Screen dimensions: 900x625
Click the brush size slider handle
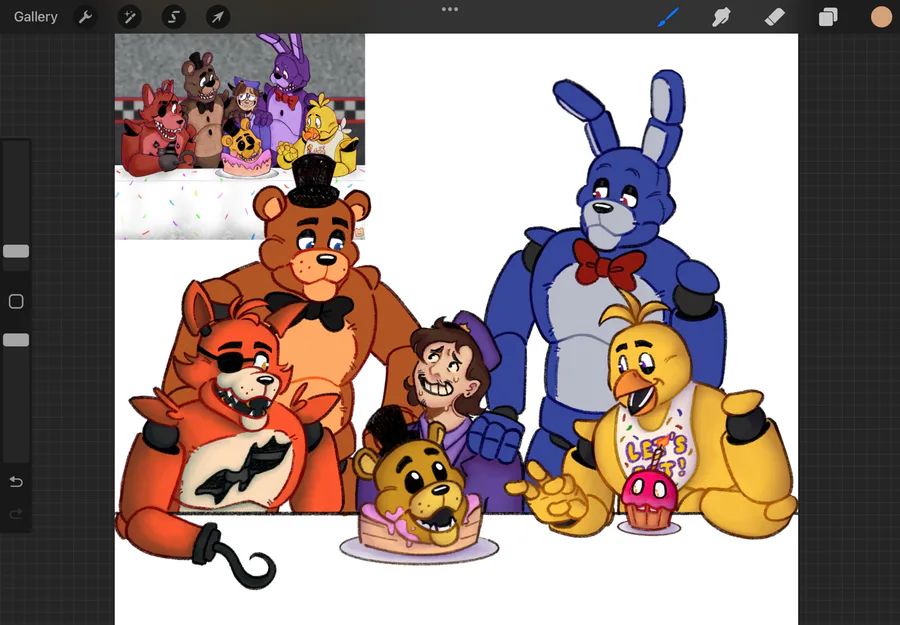tap(16, 251)
